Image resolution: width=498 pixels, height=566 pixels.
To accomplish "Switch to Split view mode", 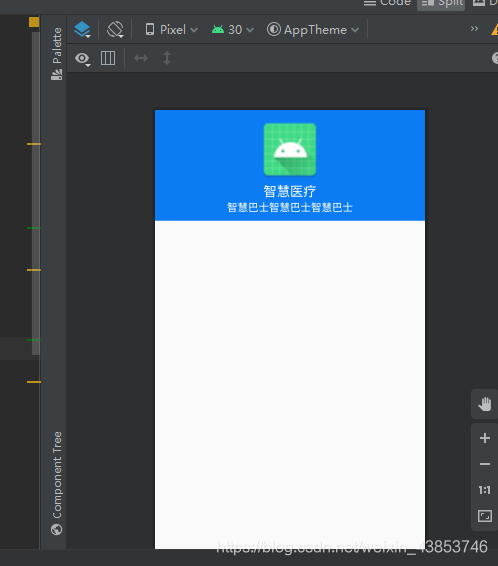I will (x=441, y=4).
